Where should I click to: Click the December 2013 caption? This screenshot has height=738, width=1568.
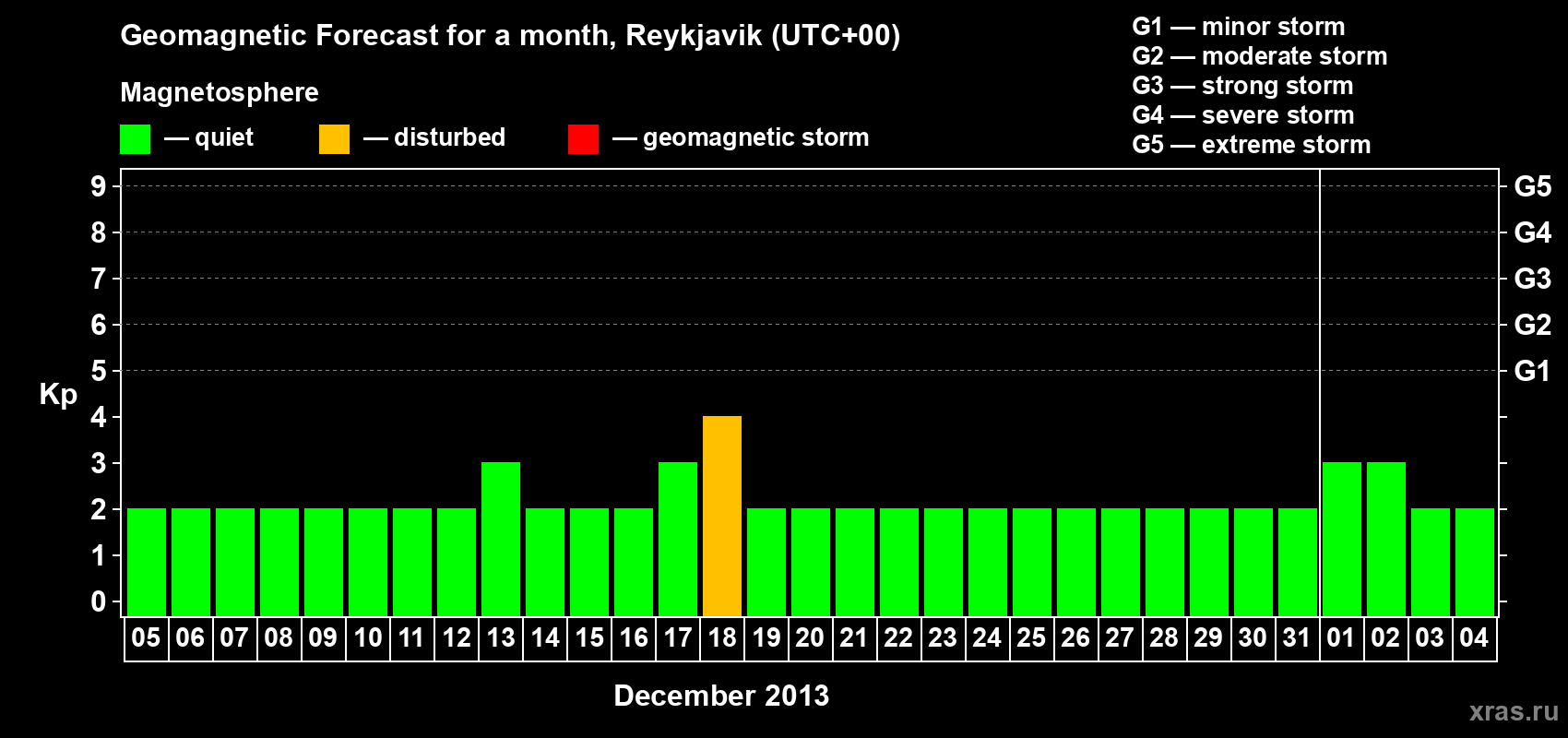[721, 696]
